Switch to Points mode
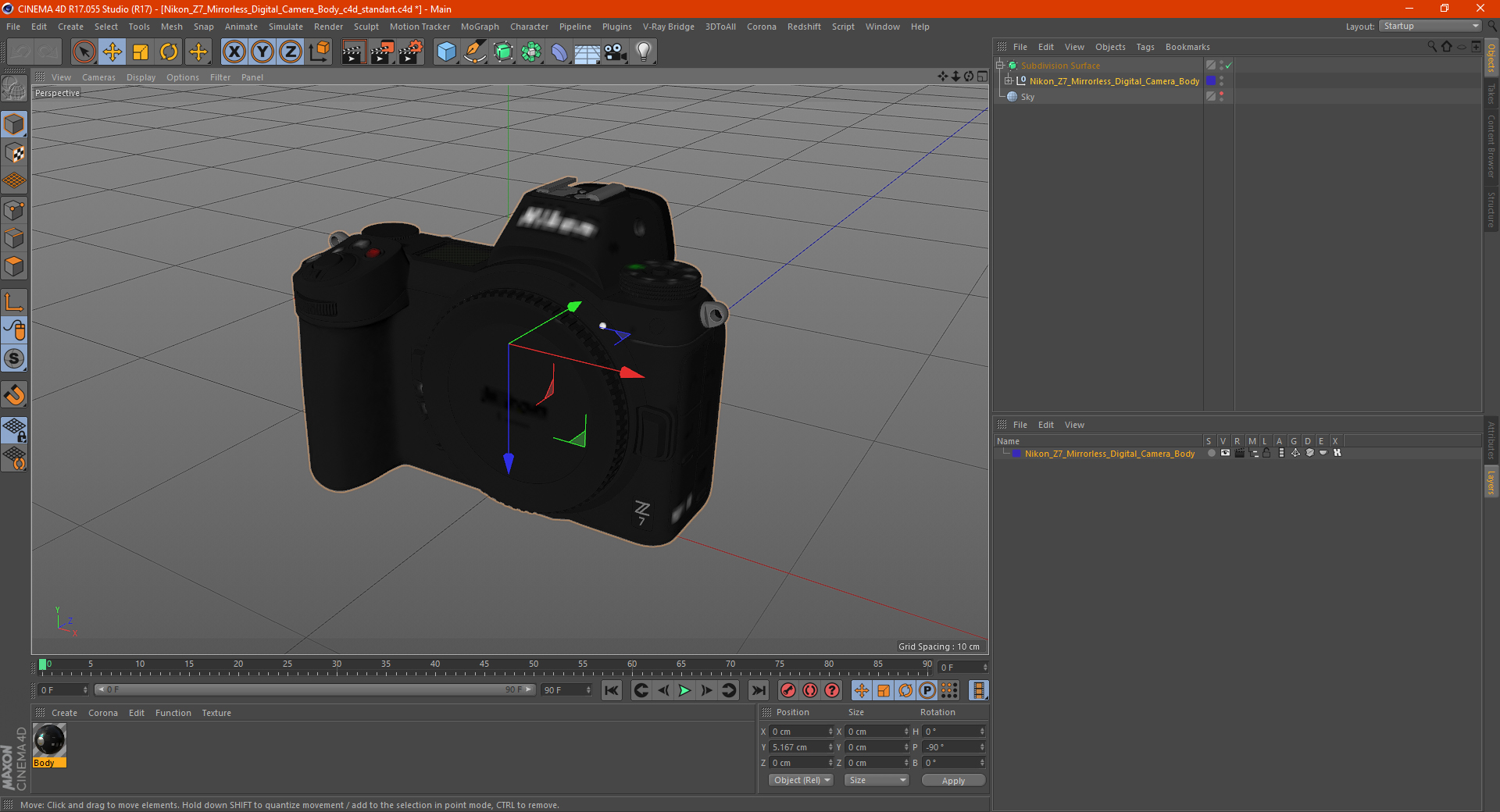Viewport: 1500px width, 812px height. coord(14,210)
